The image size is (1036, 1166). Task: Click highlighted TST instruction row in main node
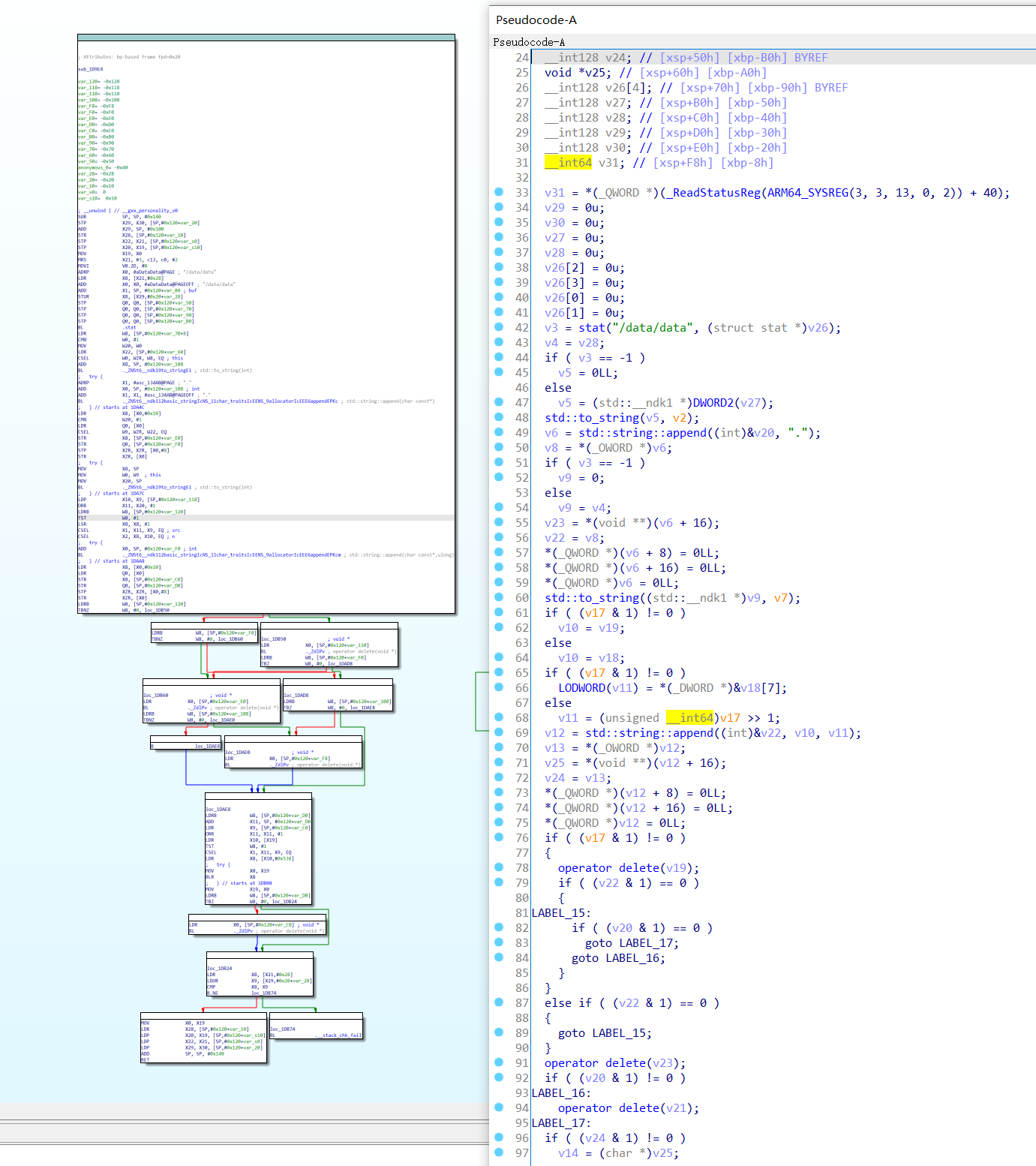266,518
